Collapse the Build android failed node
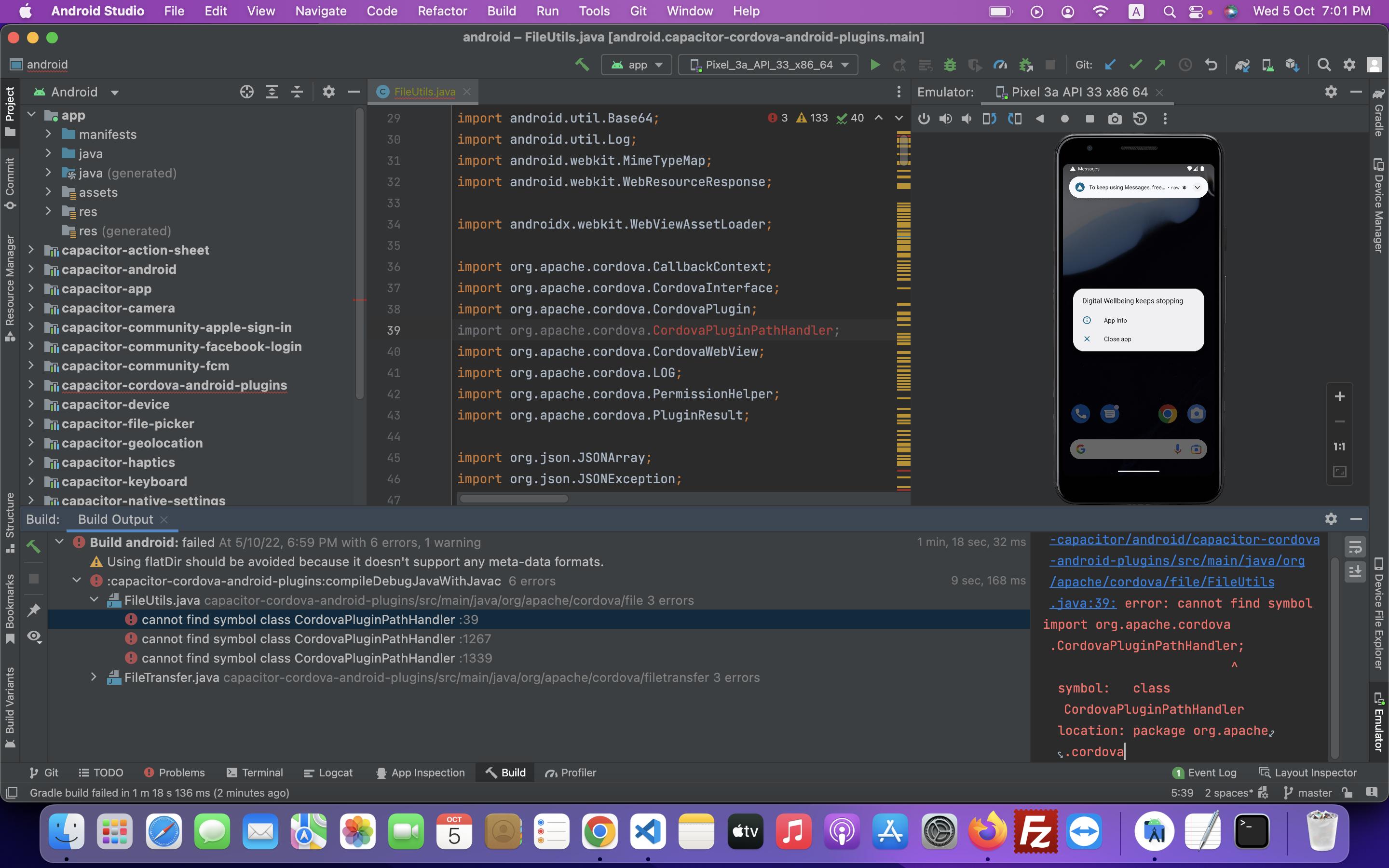 59,542
